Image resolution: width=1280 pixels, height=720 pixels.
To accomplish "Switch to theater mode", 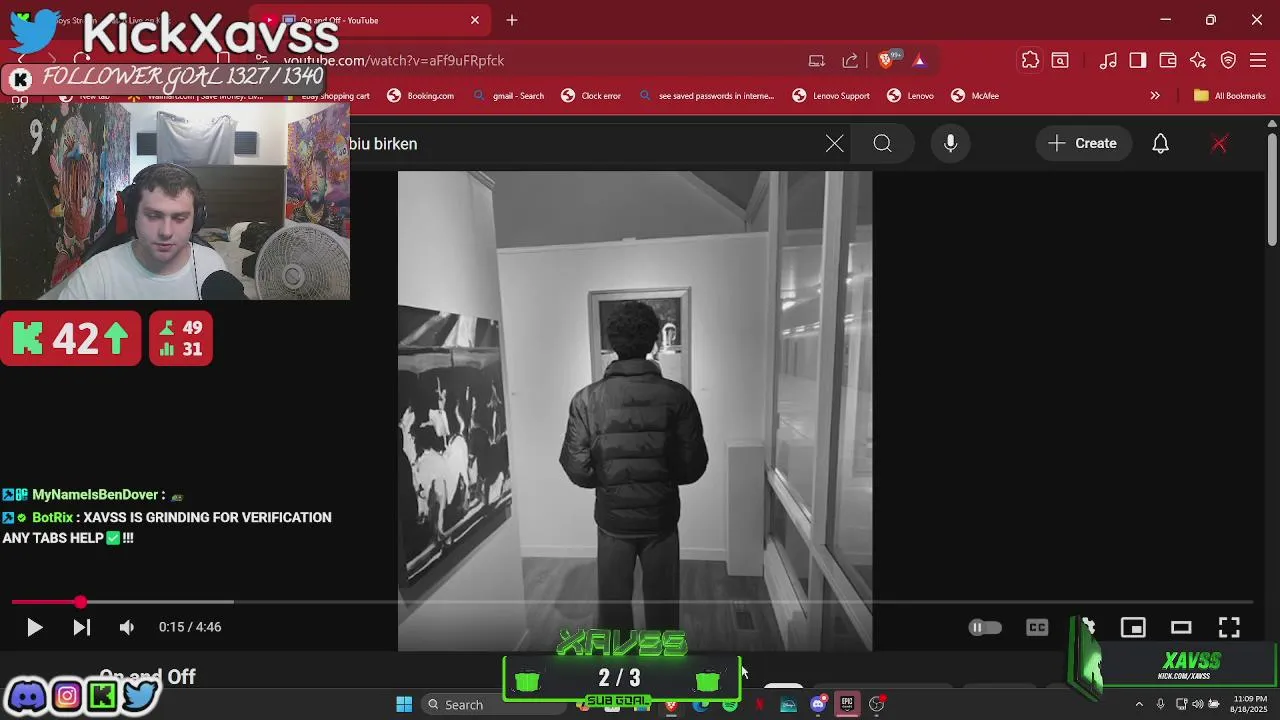I will [1181, 627].
